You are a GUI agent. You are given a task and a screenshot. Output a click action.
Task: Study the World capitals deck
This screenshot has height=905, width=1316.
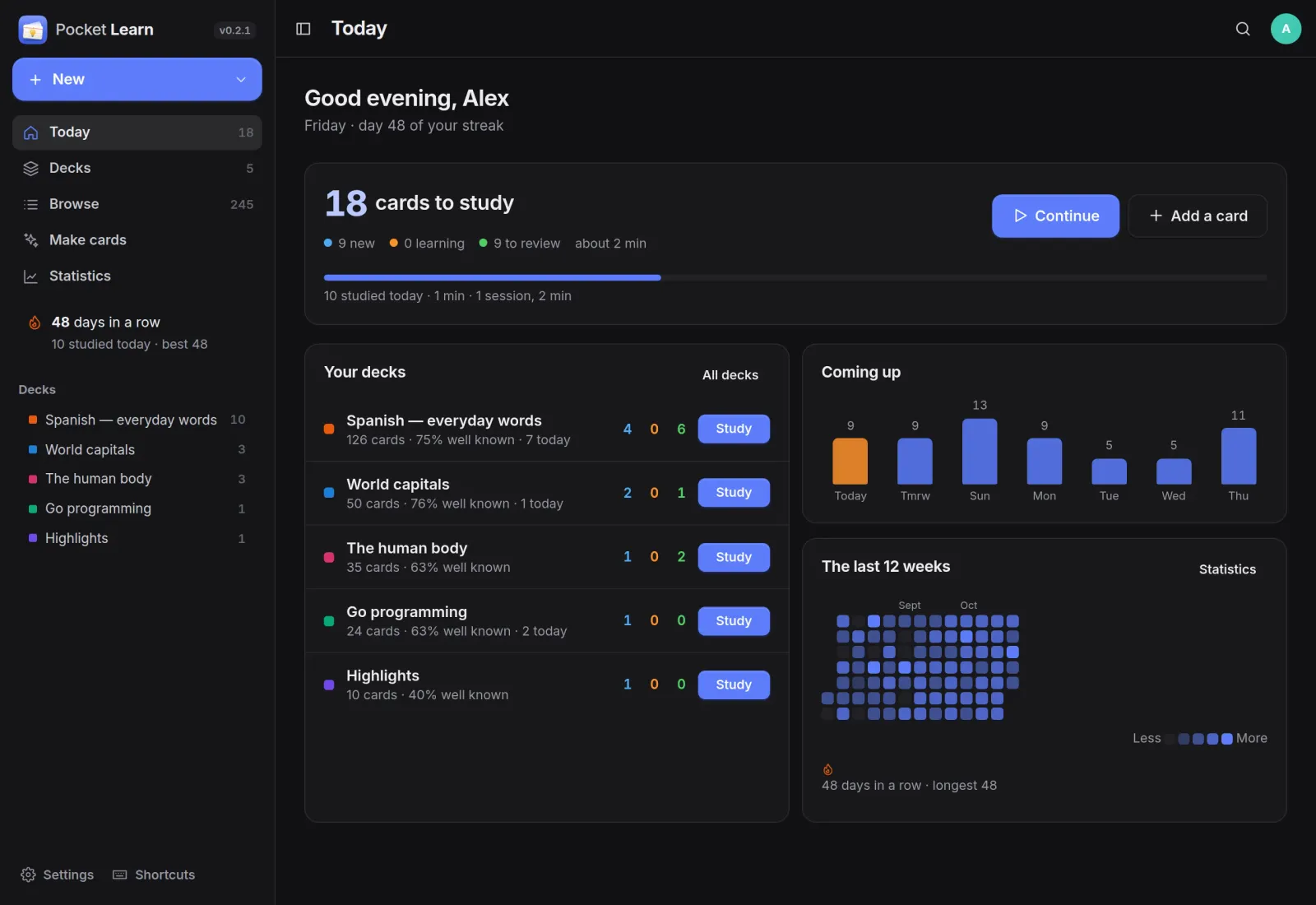734,493
